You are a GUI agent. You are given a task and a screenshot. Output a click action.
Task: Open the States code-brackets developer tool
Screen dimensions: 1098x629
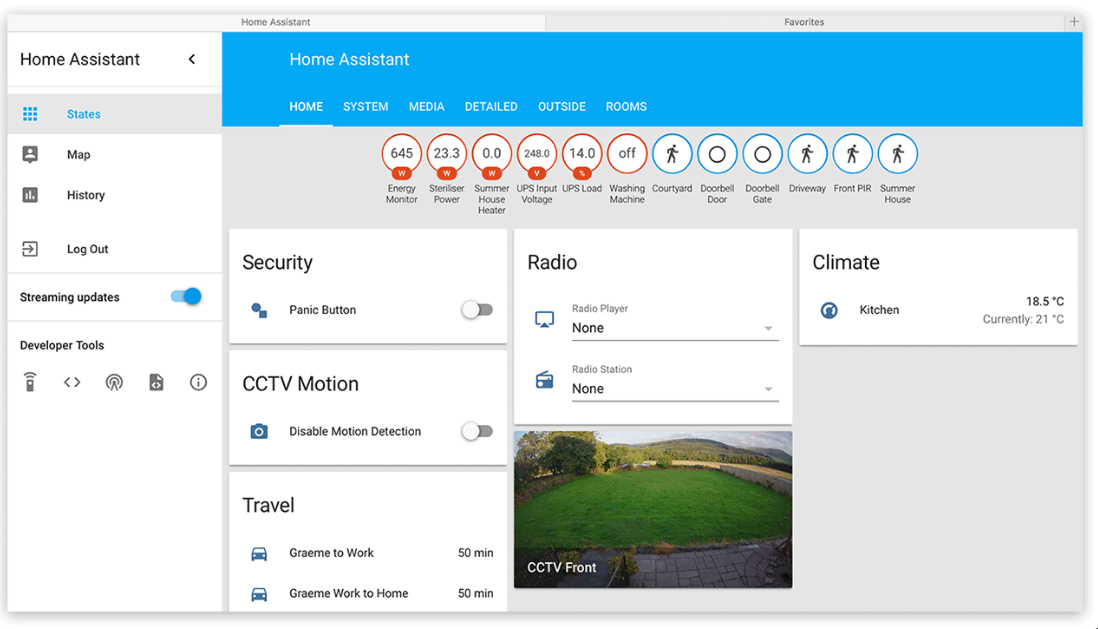click(x=72, y=382)
